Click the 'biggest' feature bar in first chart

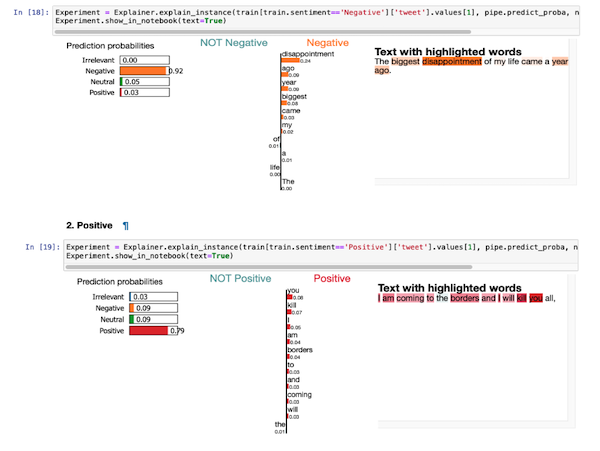[285, 103]
